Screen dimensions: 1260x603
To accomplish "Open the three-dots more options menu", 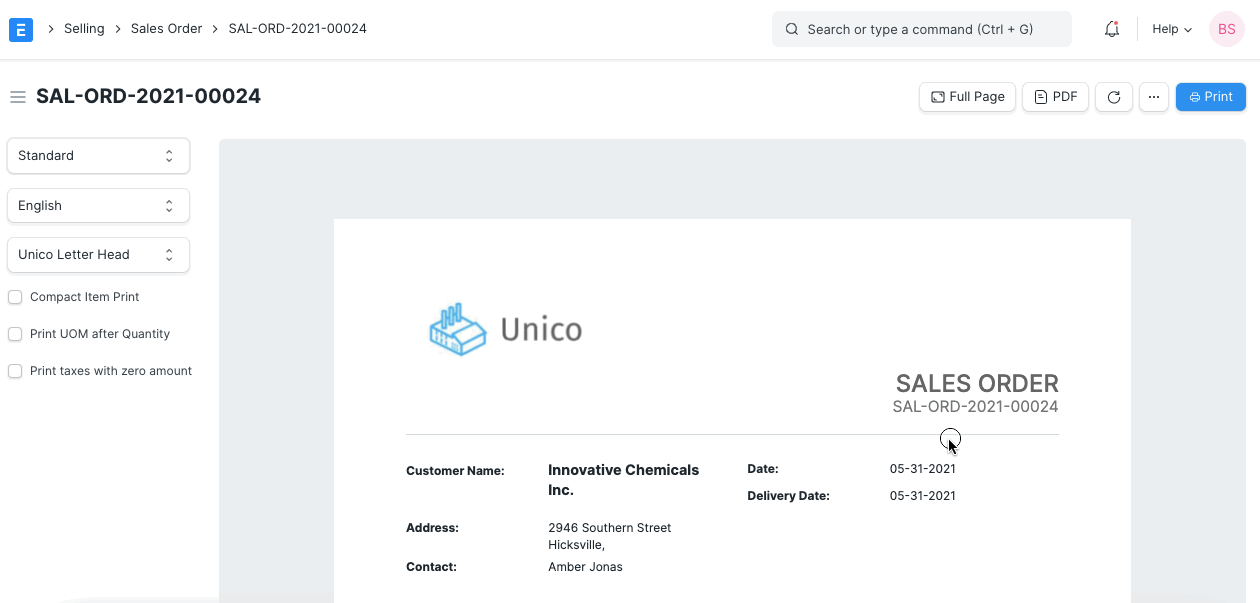I will tap(1153, 97).
